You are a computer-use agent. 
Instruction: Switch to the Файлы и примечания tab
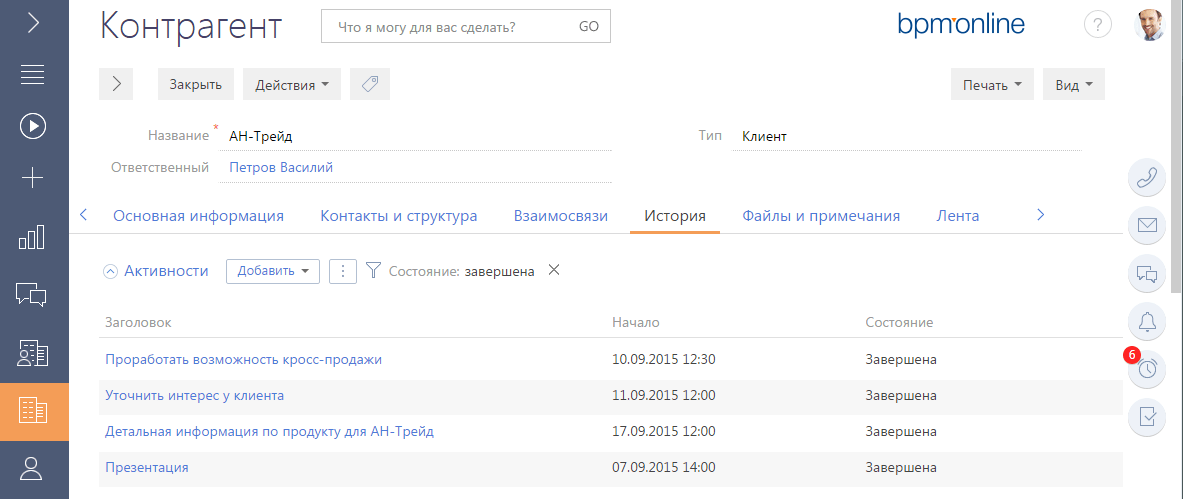tap(821, 216)
